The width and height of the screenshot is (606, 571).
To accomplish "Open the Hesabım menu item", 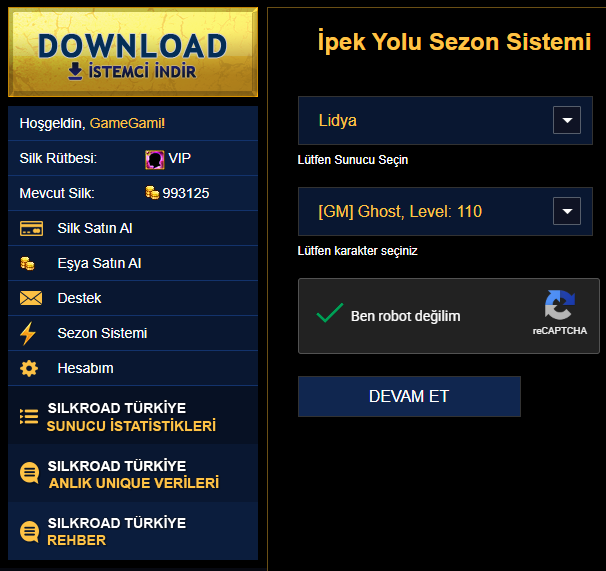I will [133, 368].
